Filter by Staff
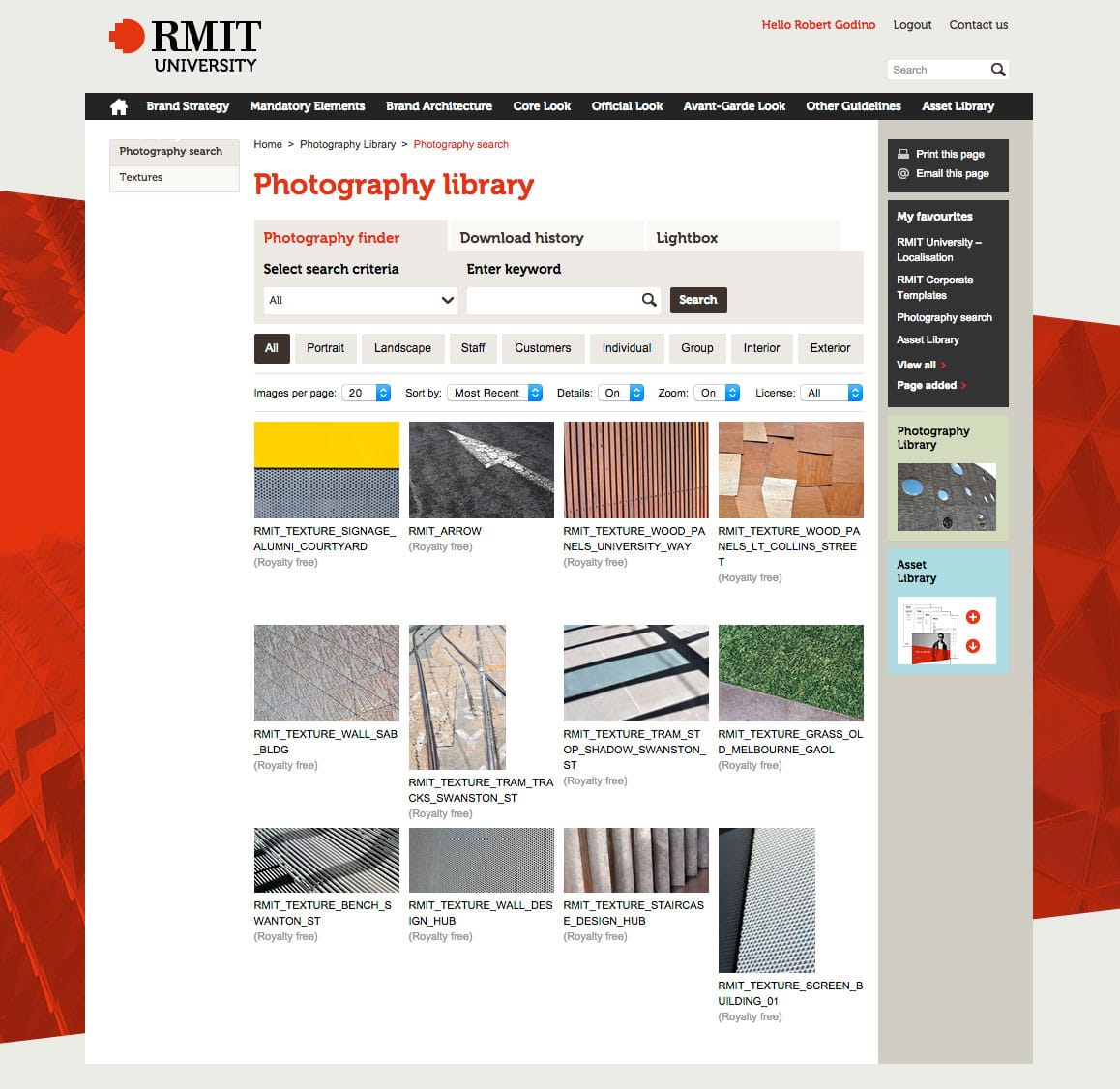Image resolution: width=1120 pixels, height=1089 pixels. (472, 348)
